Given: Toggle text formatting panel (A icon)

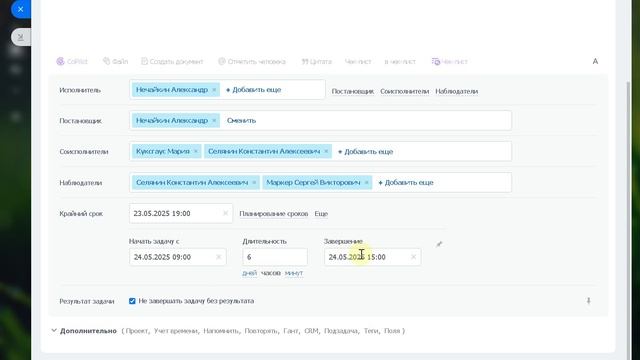Looking at the screenshot, I should (x=595, y=61).
